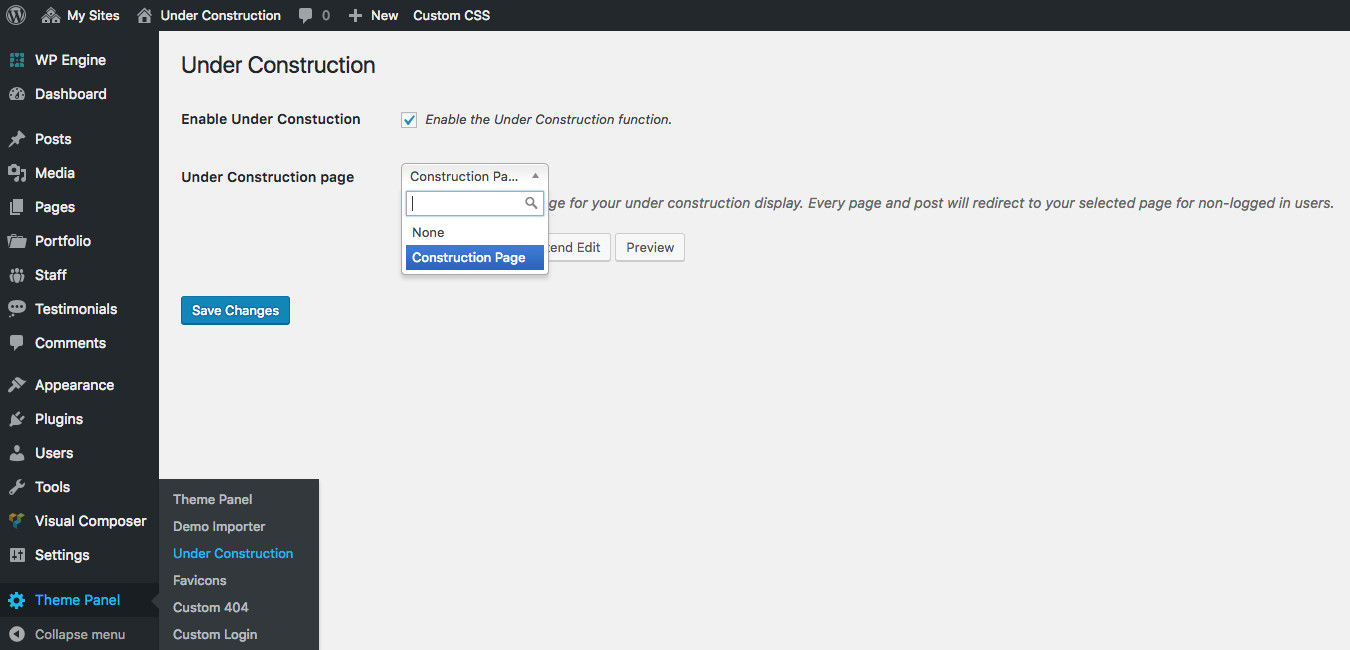Click the Visual Composer icon
The height and width of the screenshot is (650, 1350).
[17, 521]
